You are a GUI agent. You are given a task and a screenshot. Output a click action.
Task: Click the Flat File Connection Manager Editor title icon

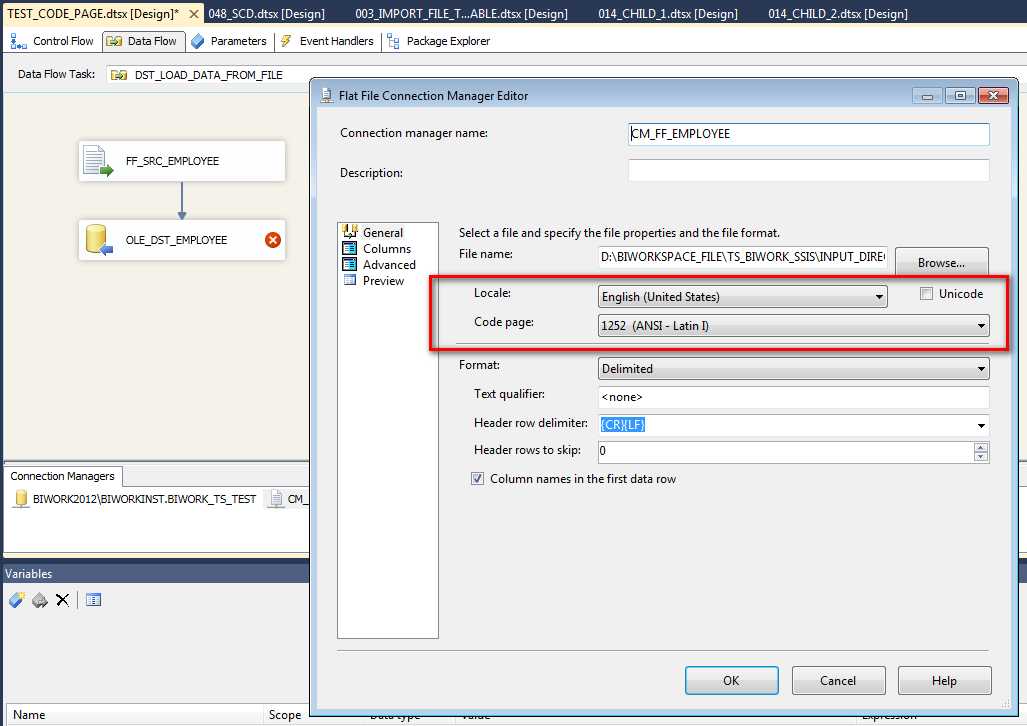(326, 96)
